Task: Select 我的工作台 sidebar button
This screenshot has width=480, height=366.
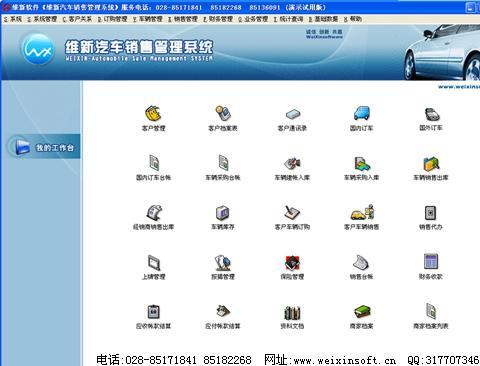Action: [44, 147]
